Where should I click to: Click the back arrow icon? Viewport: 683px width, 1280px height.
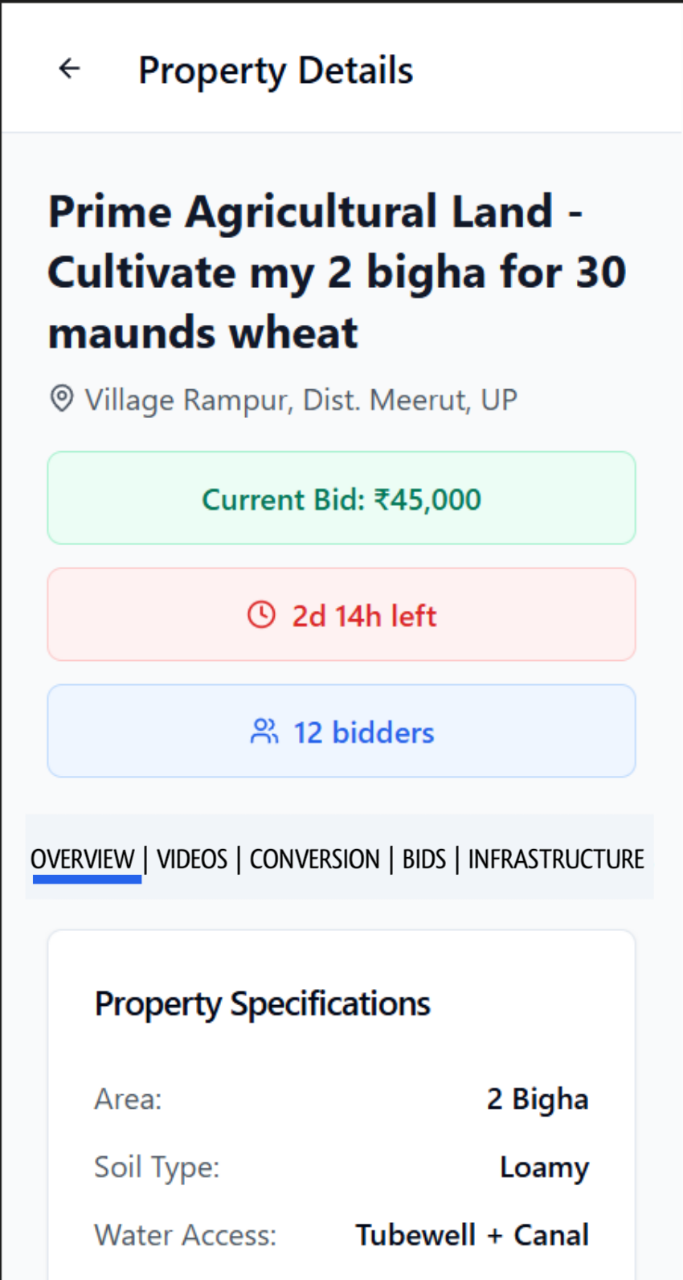click(69, 69)
